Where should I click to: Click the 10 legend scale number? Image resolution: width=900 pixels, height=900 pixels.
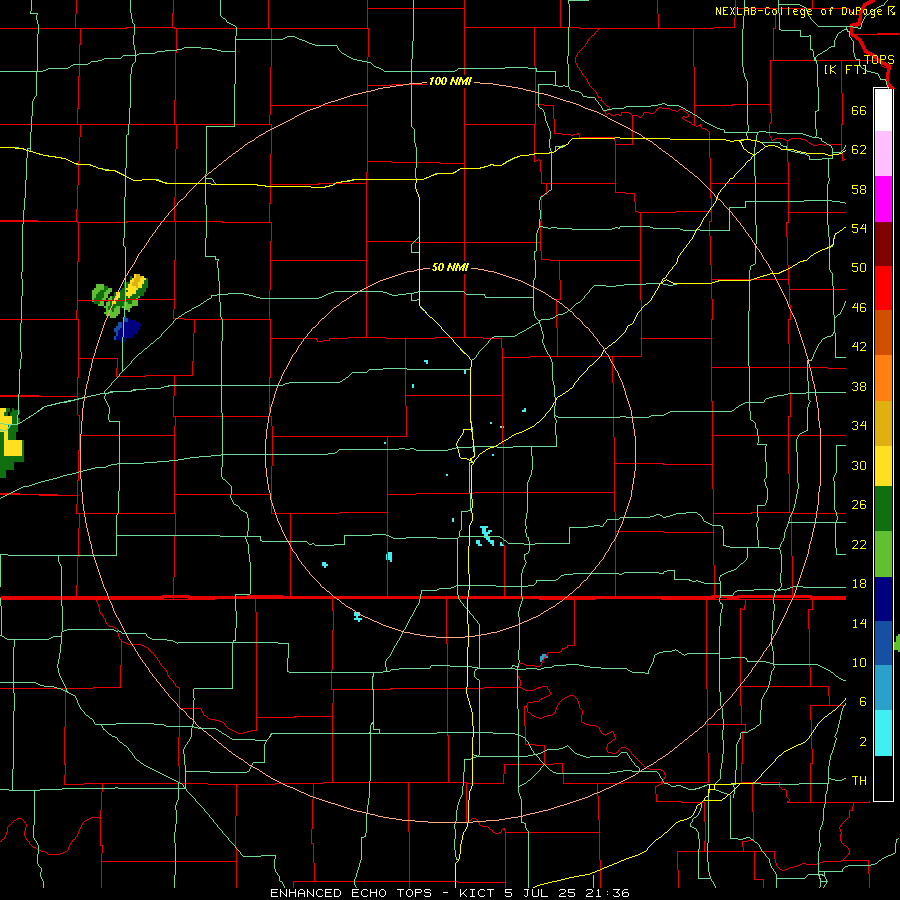pyautogui.click(x=859, y=663)
